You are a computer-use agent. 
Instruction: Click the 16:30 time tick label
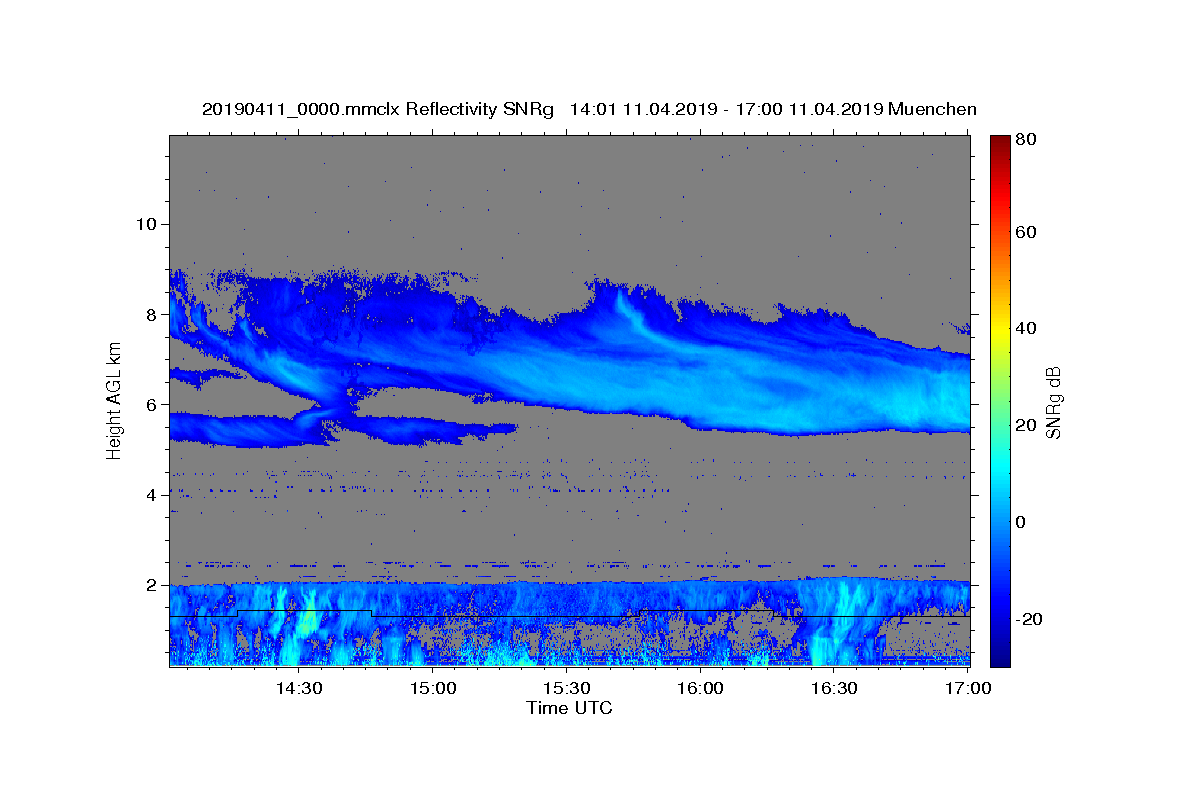tap(834, 688)
